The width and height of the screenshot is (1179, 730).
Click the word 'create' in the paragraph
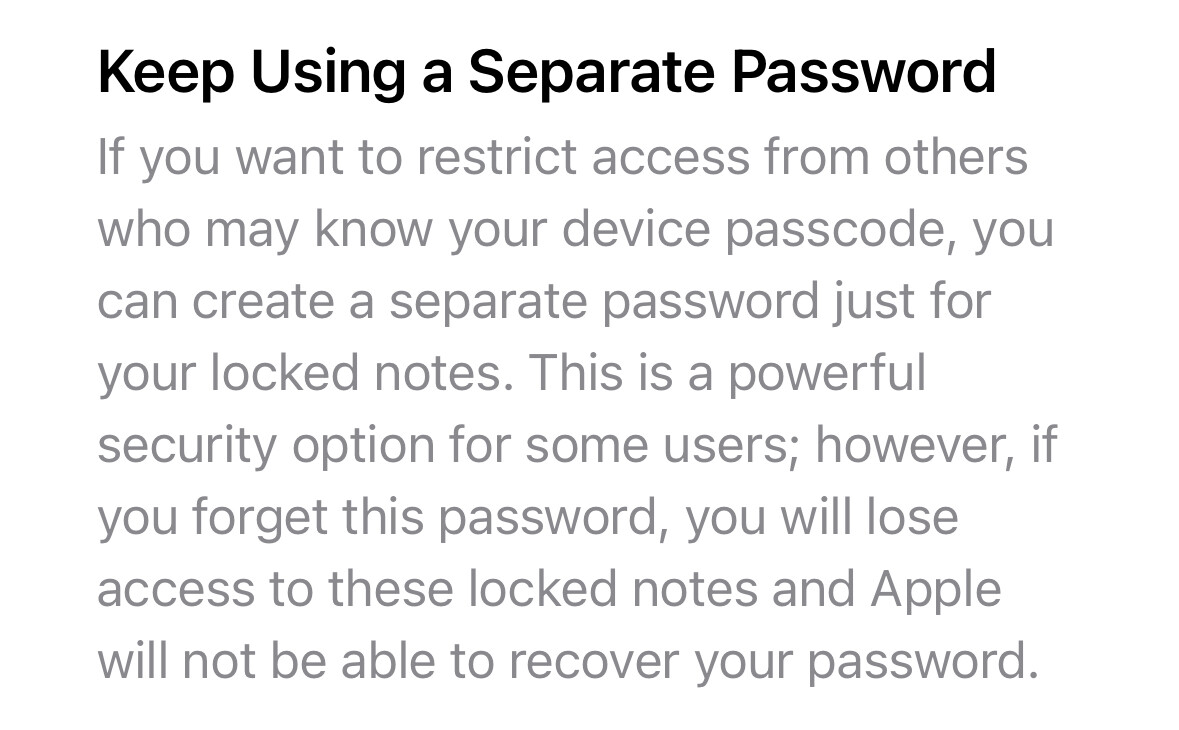263,301
